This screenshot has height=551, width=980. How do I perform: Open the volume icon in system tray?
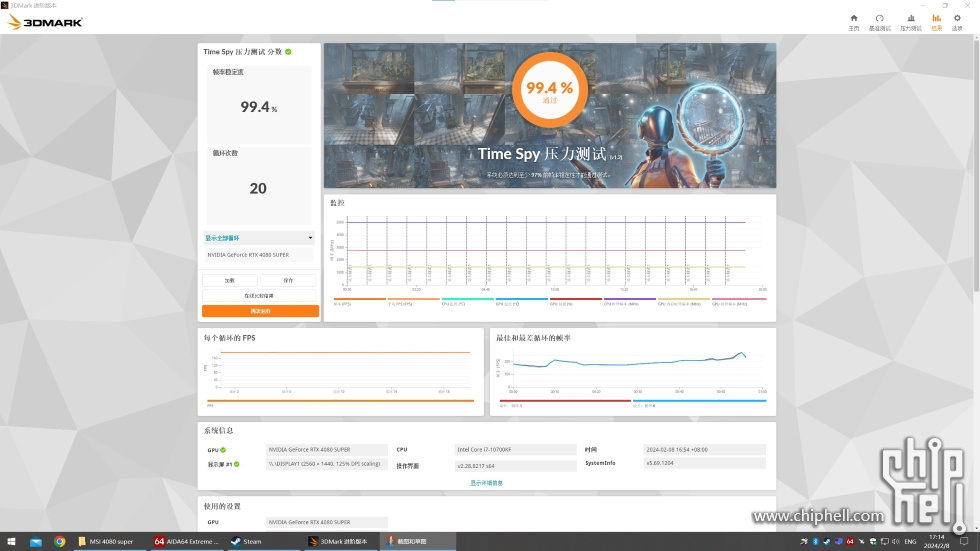click(x=896, y=542)
